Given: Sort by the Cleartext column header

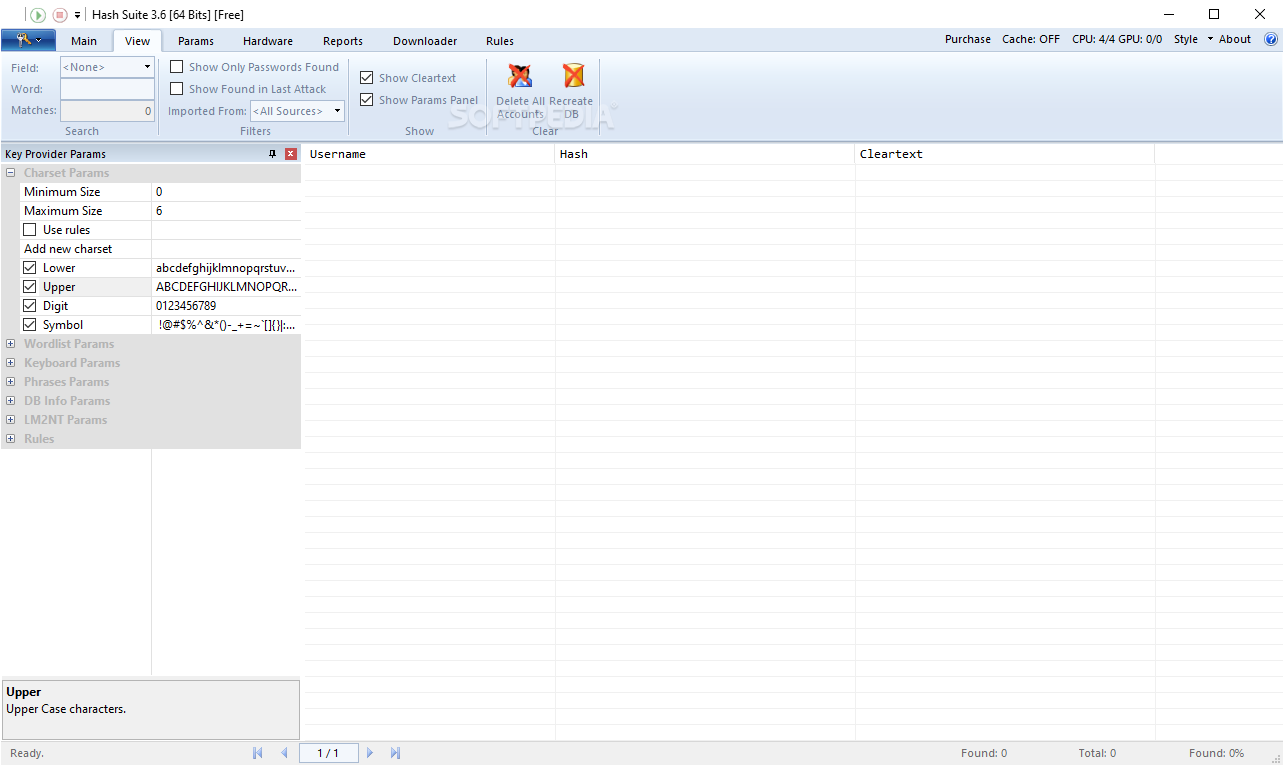Looking at the screenshot, I should tap(1005, 154).
